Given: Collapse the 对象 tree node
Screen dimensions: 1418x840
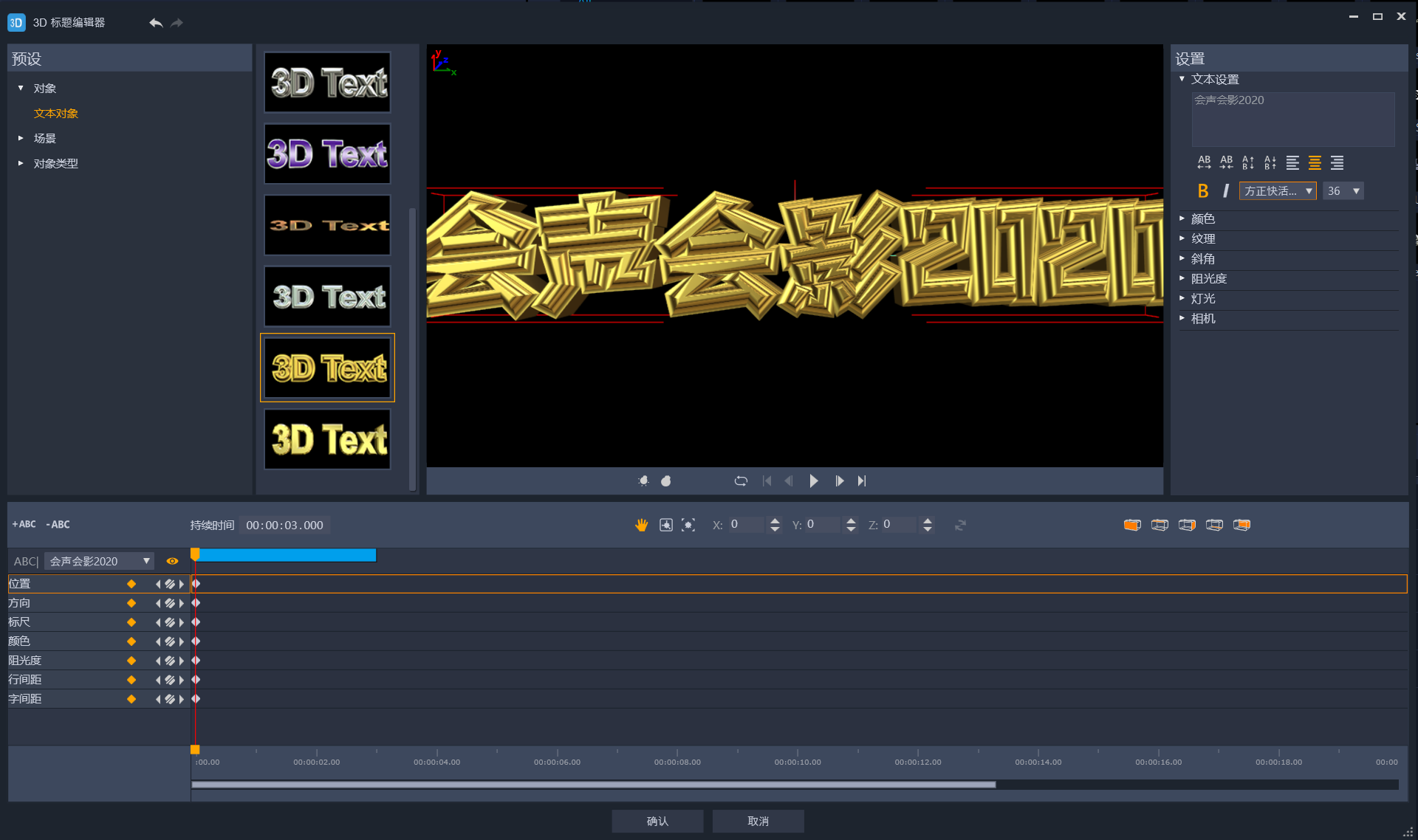Looking at the screenshot, I should pos(21,88).
